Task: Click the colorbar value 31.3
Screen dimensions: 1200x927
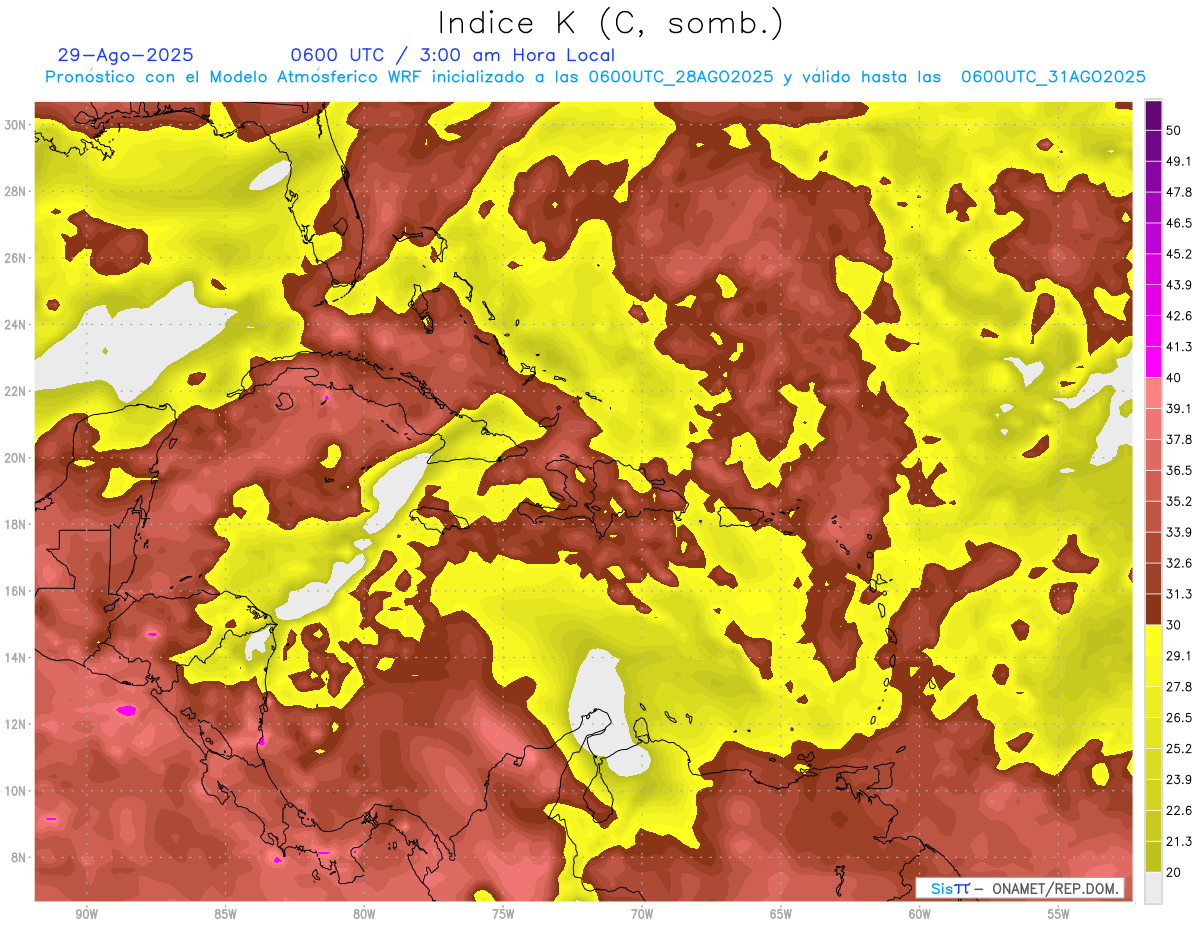Action: coord(1179,594)
